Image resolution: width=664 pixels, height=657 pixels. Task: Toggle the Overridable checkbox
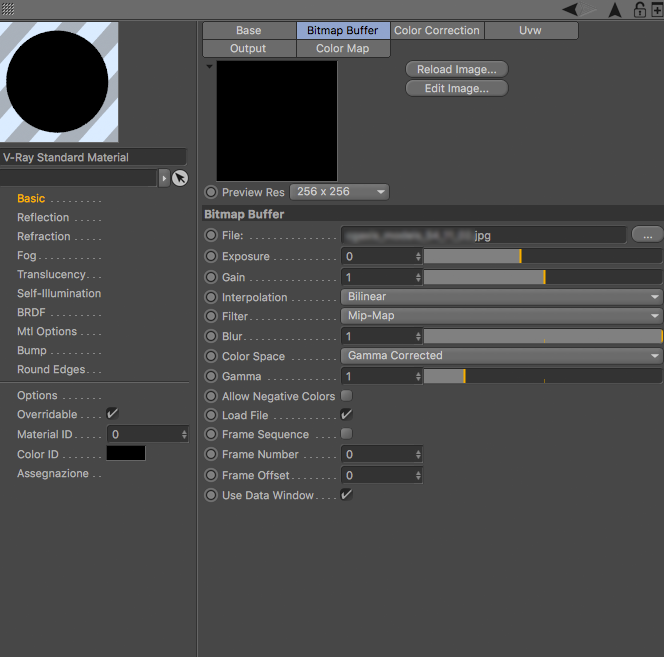point(112,413)
